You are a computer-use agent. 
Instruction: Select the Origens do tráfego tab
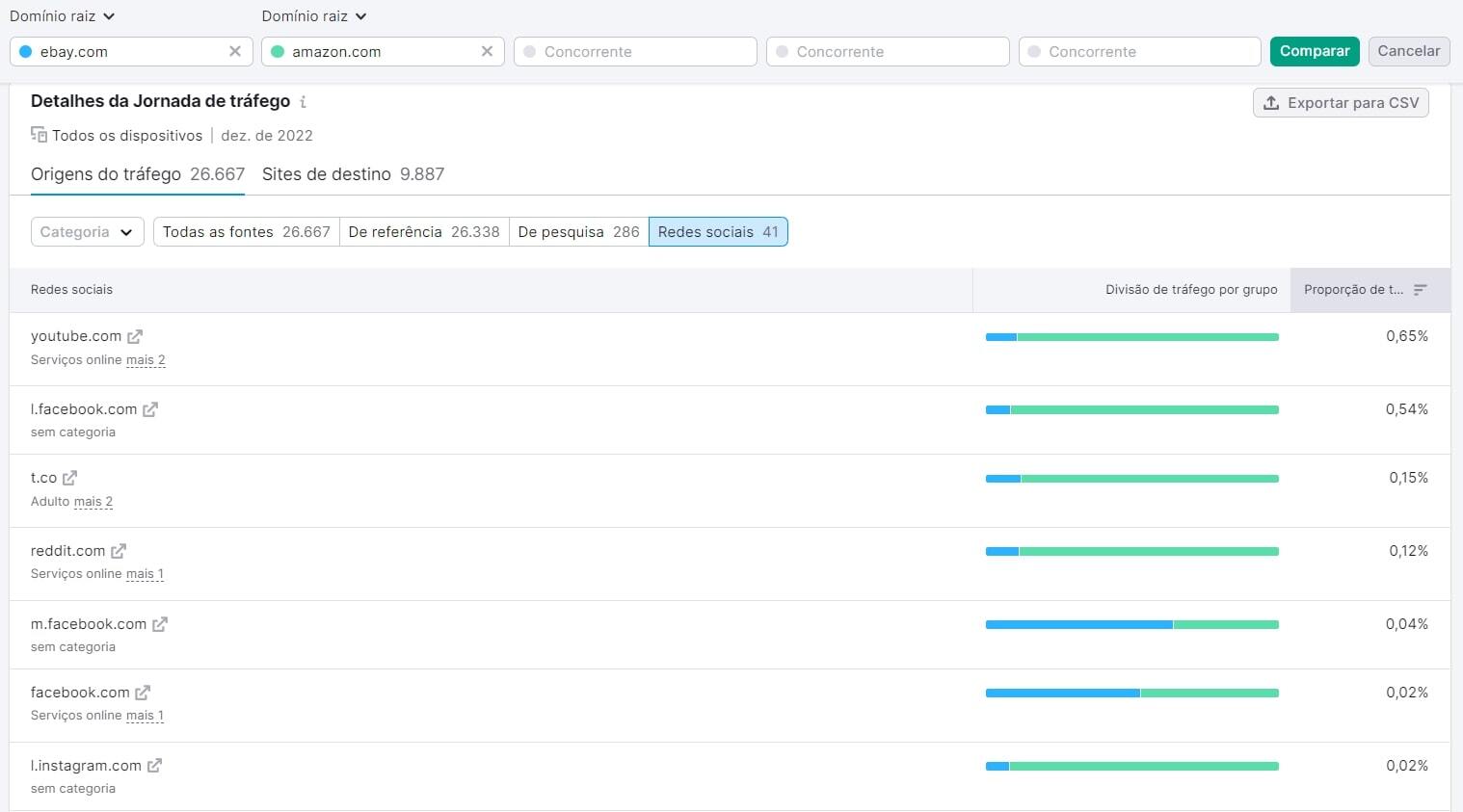tap(106, 174)
